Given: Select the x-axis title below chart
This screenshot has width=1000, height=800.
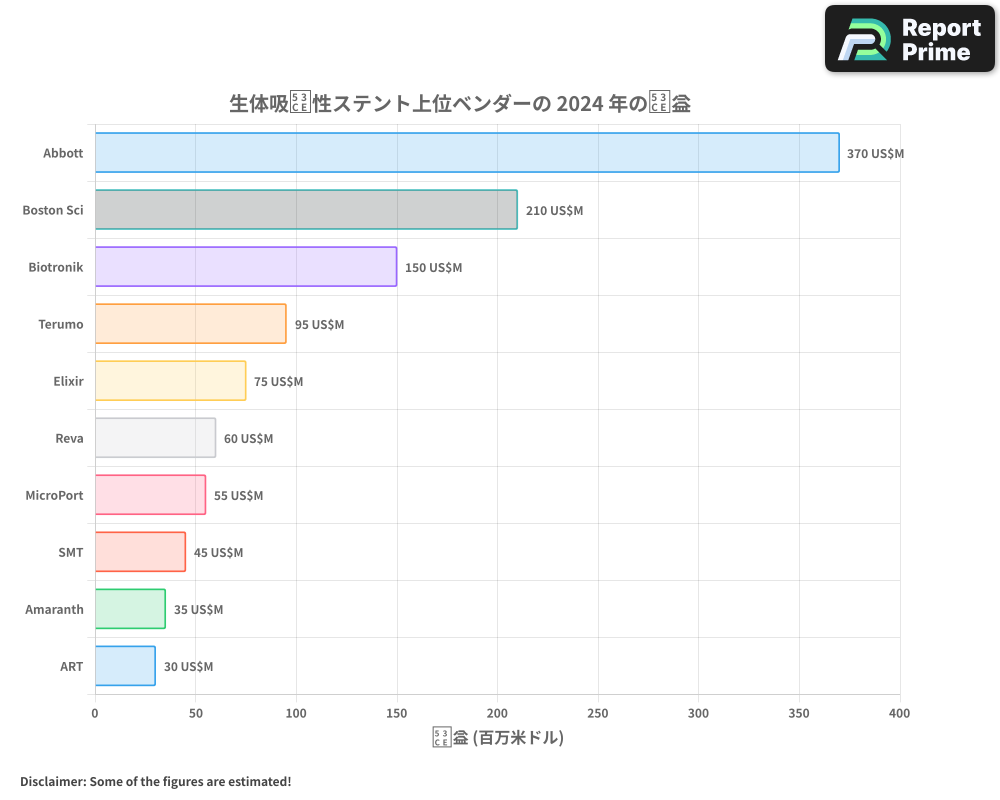Looking at the screenshot, I should pyautogui.click(x=497, y=737).
